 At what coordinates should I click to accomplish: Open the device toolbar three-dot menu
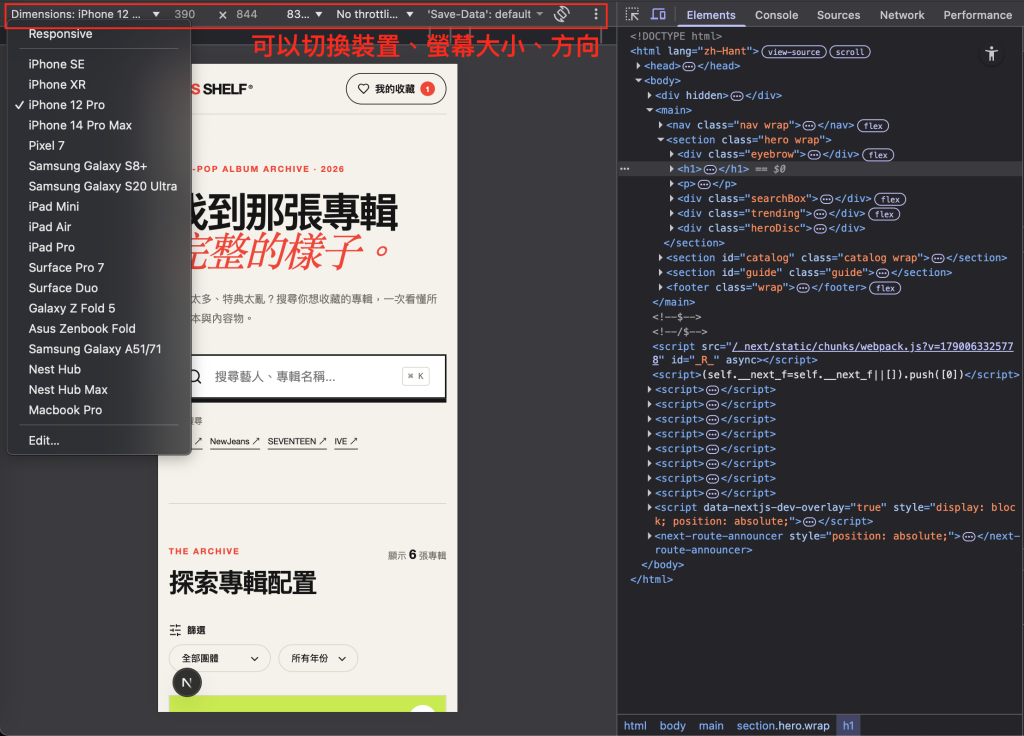596,14
